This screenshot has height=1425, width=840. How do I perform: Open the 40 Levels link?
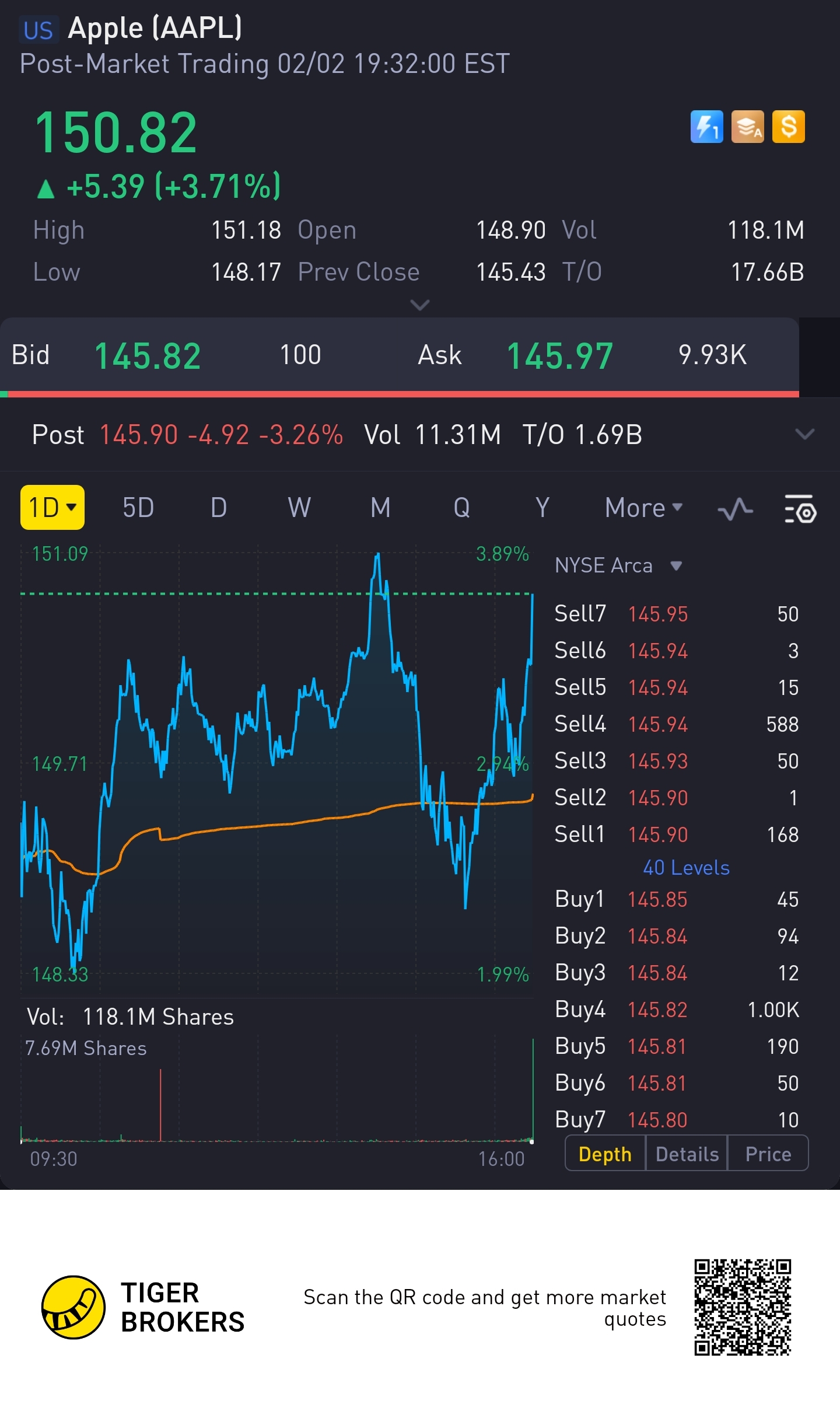[x=686, y=868]
